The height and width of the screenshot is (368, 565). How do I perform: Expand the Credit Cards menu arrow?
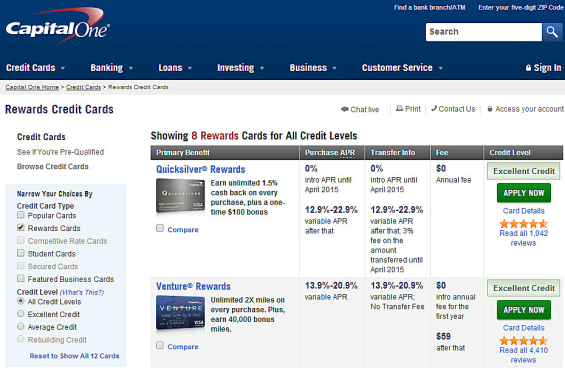pos(63,68)
